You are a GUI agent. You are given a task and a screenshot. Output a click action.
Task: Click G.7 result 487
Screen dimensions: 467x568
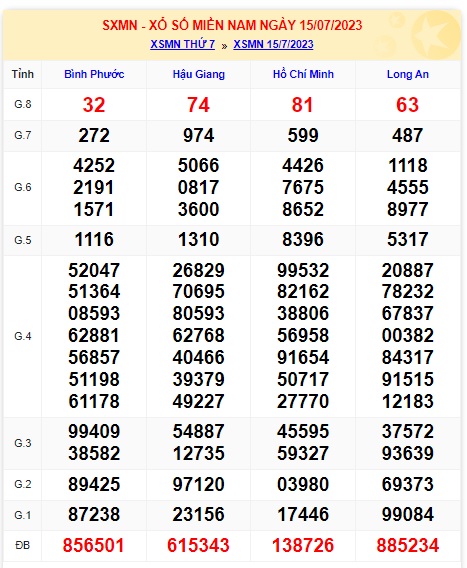[x=408, y=136]
